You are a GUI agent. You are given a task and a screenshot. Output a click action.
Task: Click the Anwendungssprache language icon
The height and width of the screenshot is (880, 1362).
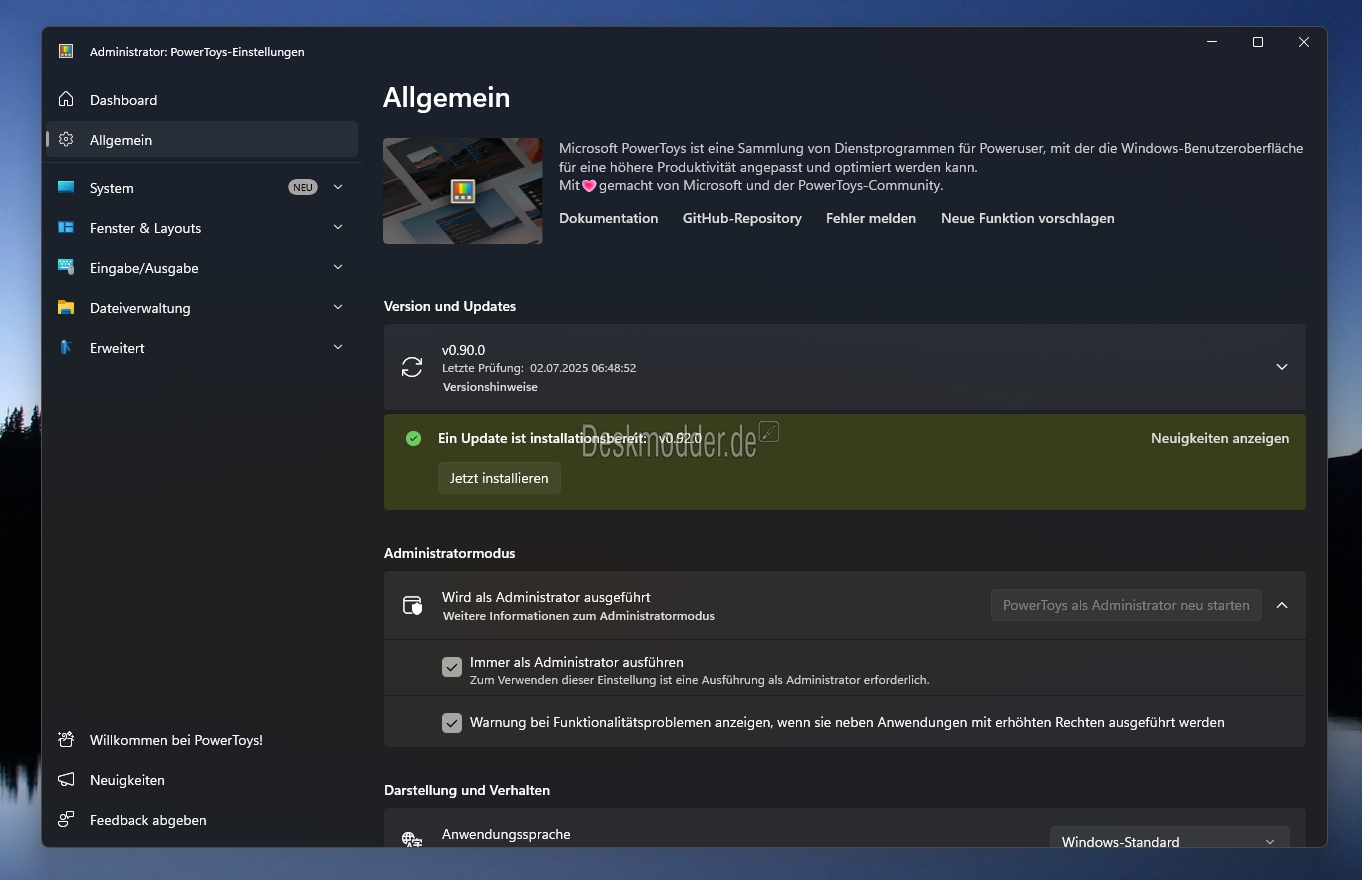[x=412, y=839]
